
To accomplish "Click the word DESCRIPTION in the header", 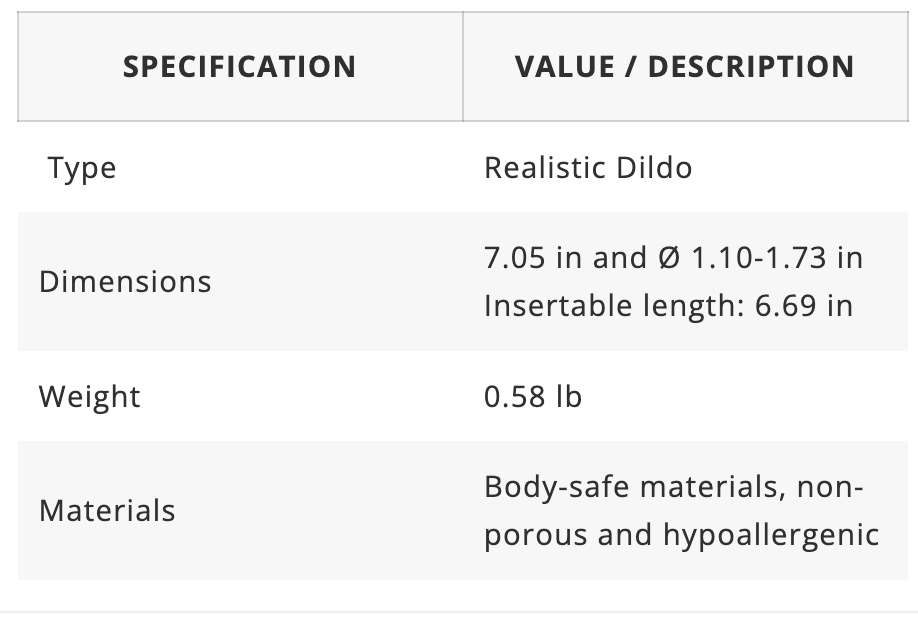I will coord(752,67).
